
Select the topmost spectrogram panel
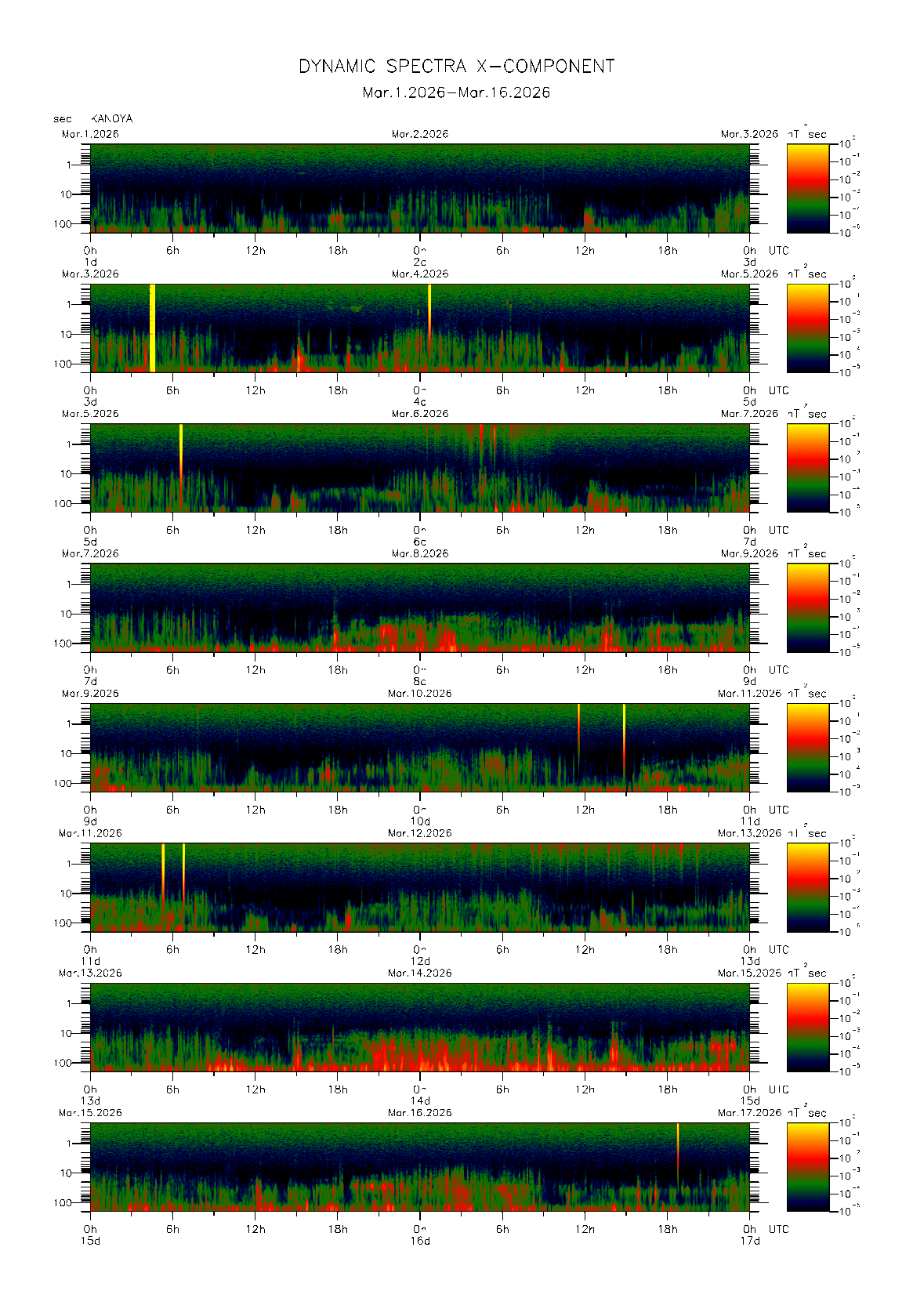pos(419,187)
